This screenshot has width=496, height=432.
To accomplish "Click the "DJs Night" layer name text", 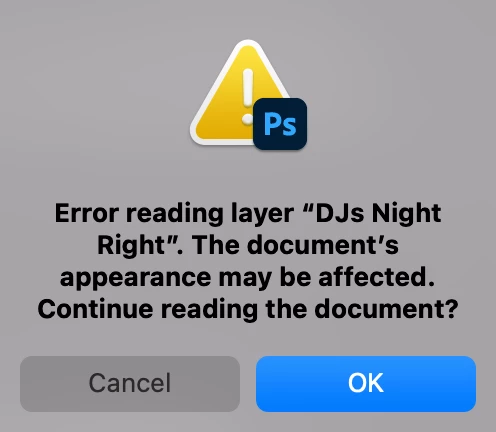I will [x=378, y=213].
